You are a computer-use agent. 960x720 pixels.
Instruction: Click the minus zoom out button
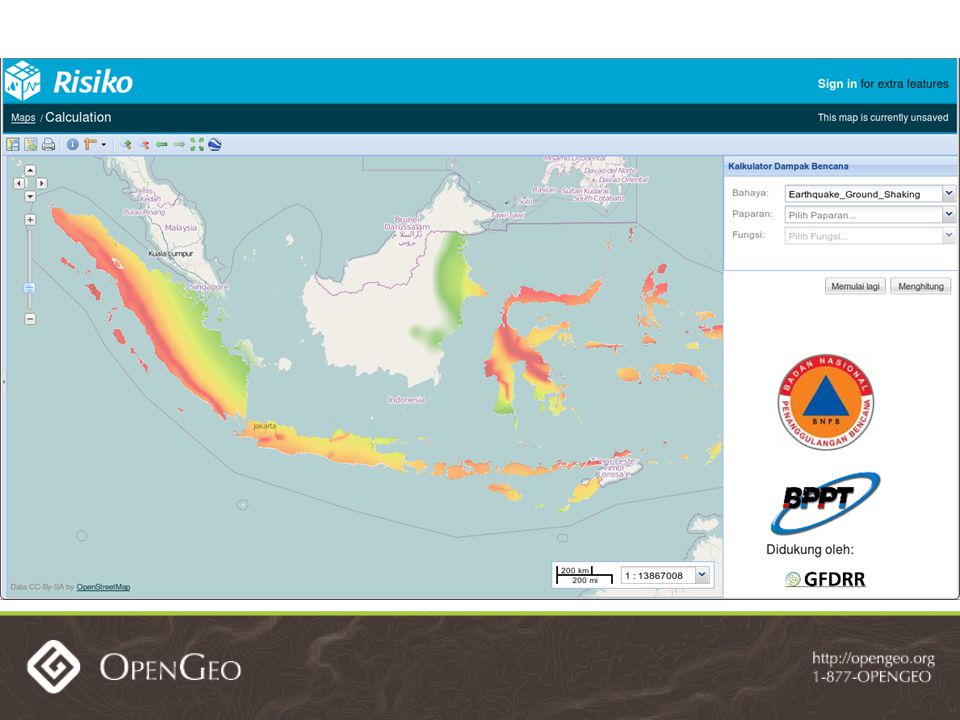coord(30,319)
